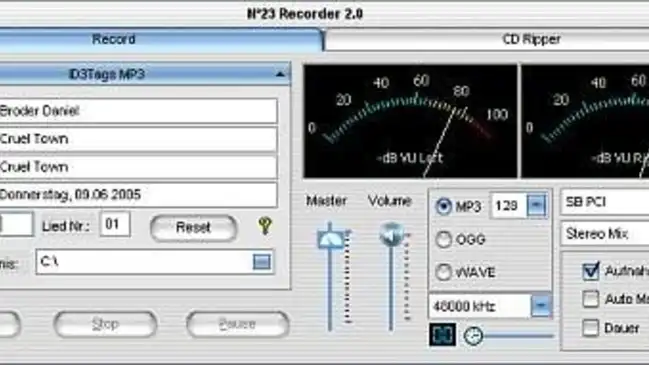Click the Stop button
Image resolution: width=649 pixels, height=365 pixels.
click(105, 324)
